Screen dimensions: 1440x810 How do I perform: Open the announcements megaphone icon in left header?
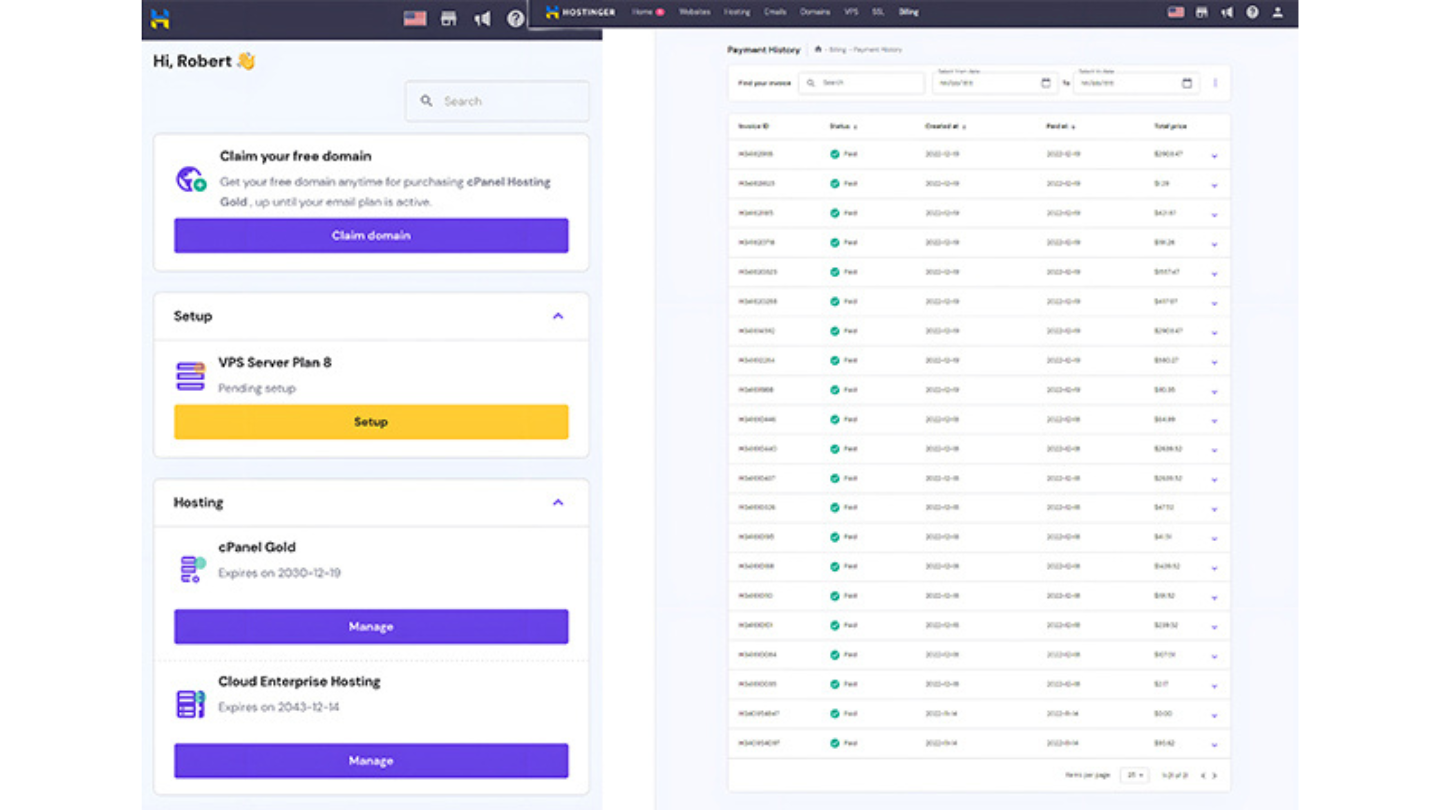pyautogui.click(x=482, y=18)
